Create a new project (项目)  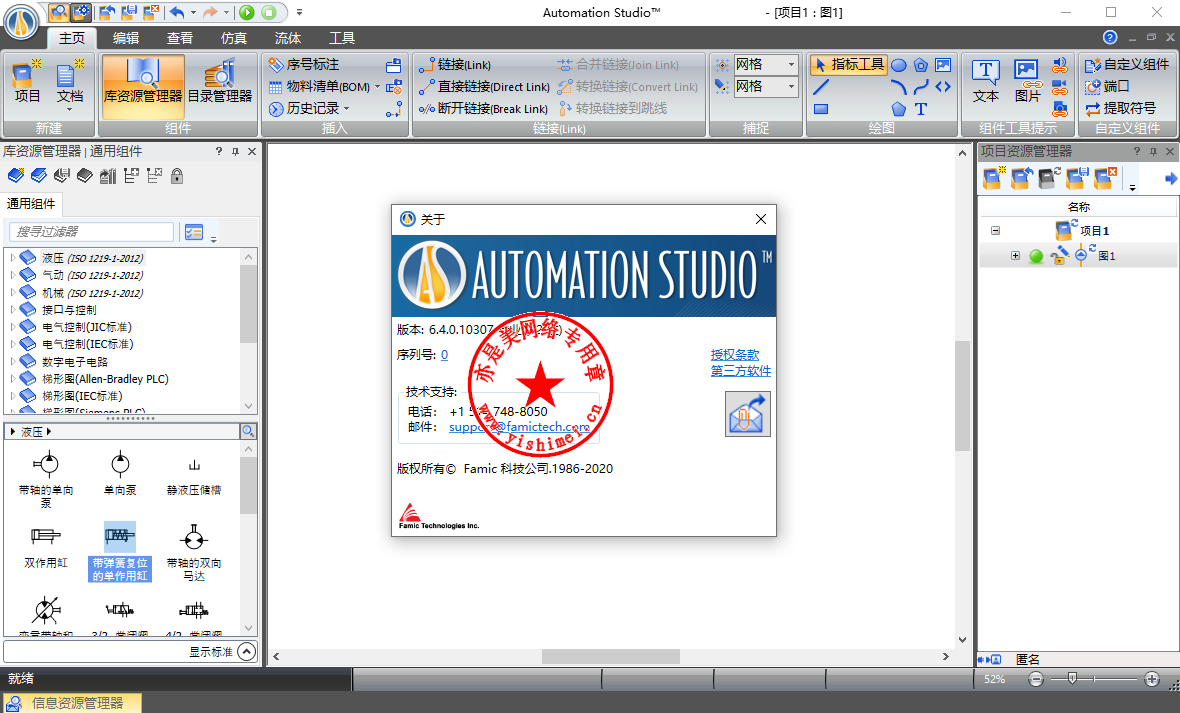click(x=27, y=84)
